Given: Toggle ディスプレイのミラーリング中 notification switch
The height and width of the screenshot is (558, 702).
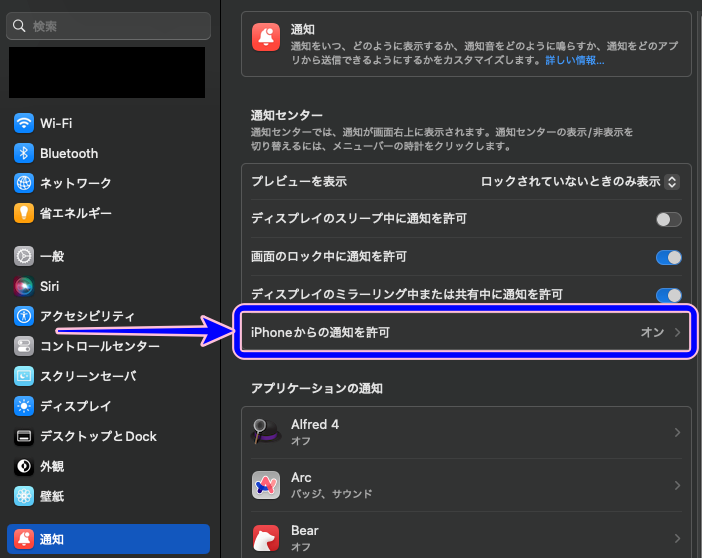Looking at the screenshot, I should (669, 295).
